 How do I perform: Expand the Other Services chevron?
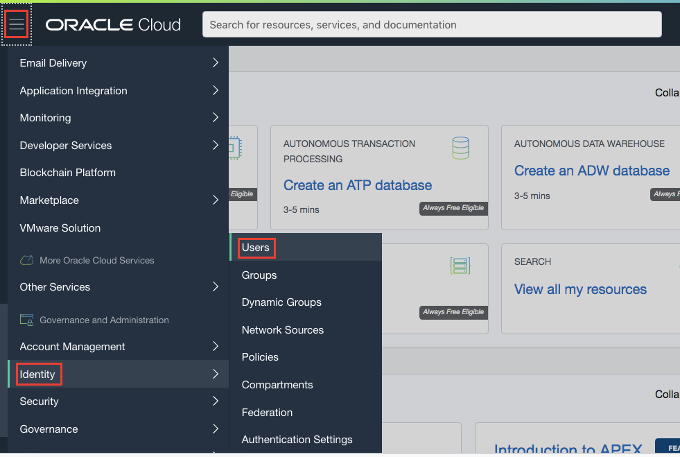(x=216, y=287)
